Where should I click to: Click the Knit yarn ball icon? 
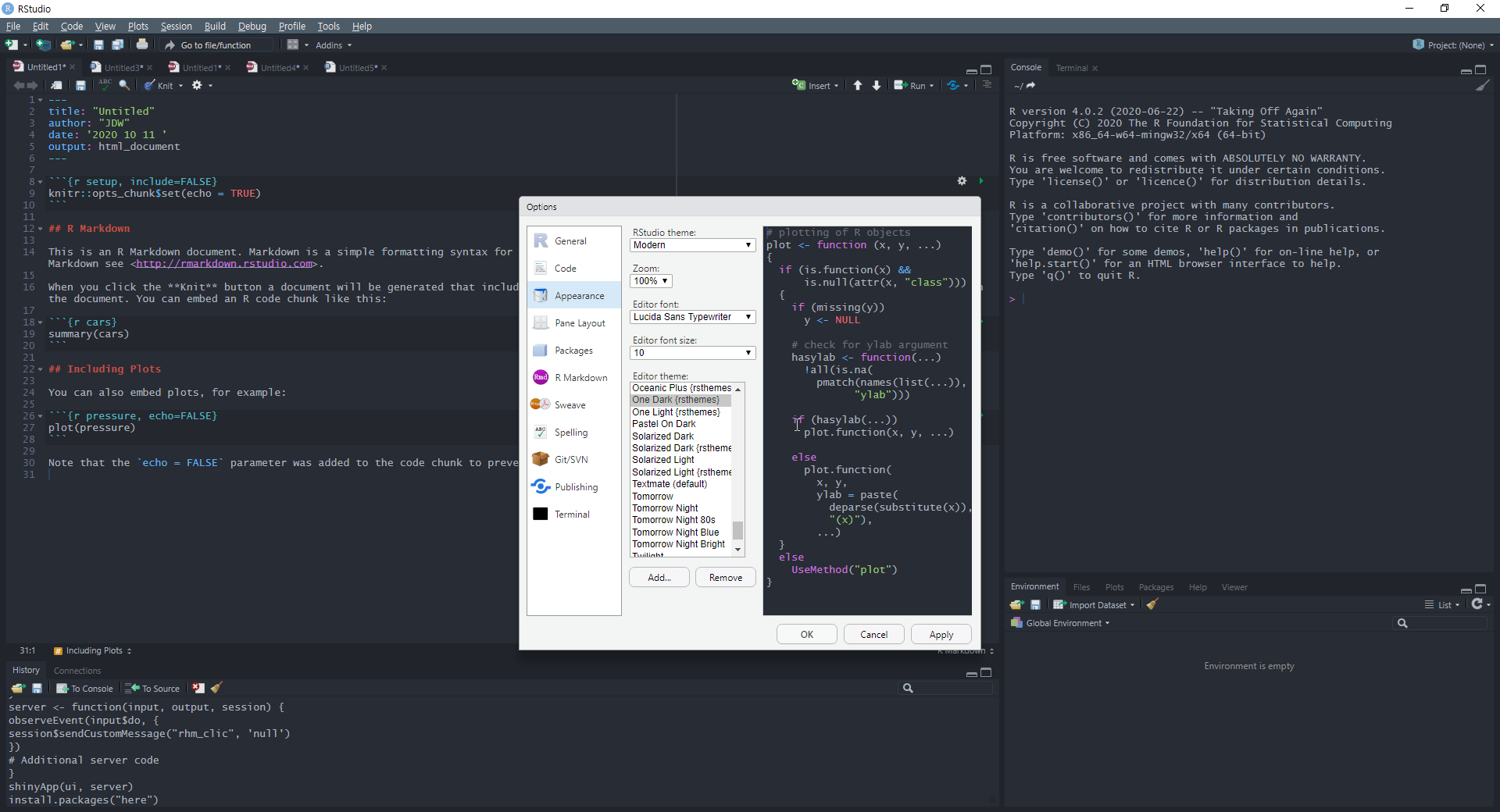point(149,85)
